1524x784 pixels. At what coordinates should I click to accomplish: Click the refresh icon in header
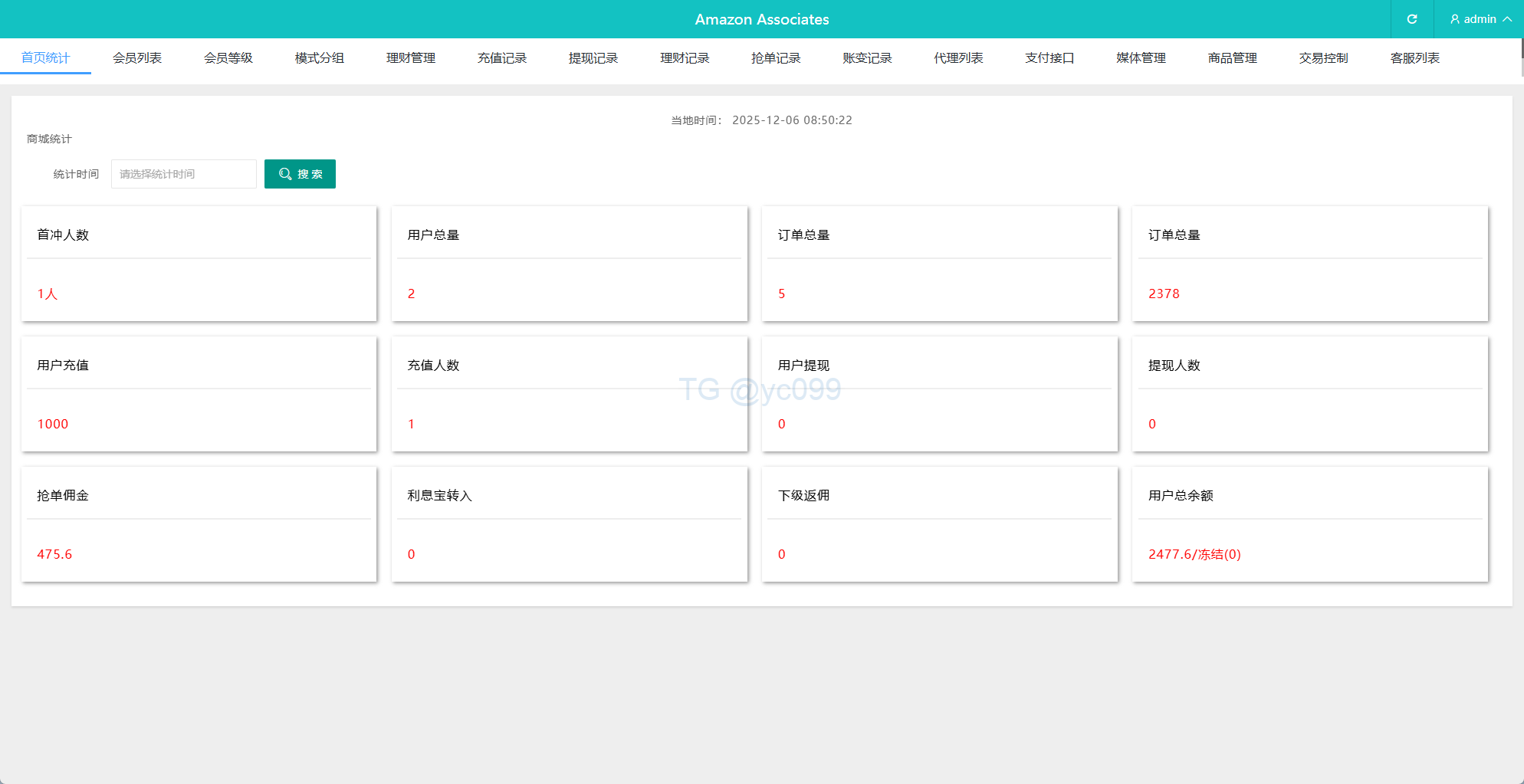pos(1411,19)
